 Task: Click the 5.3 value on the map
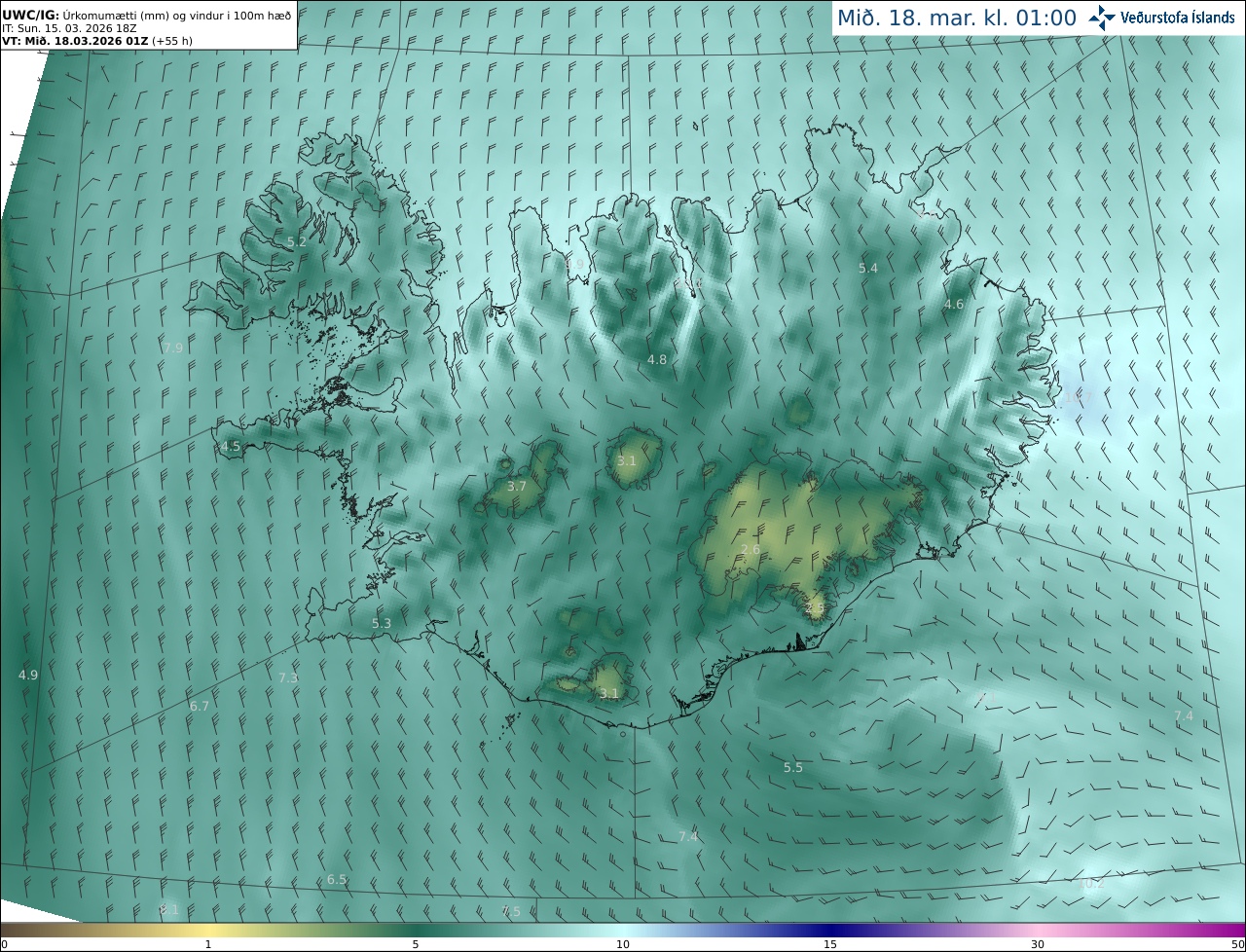tap(382, 624)
